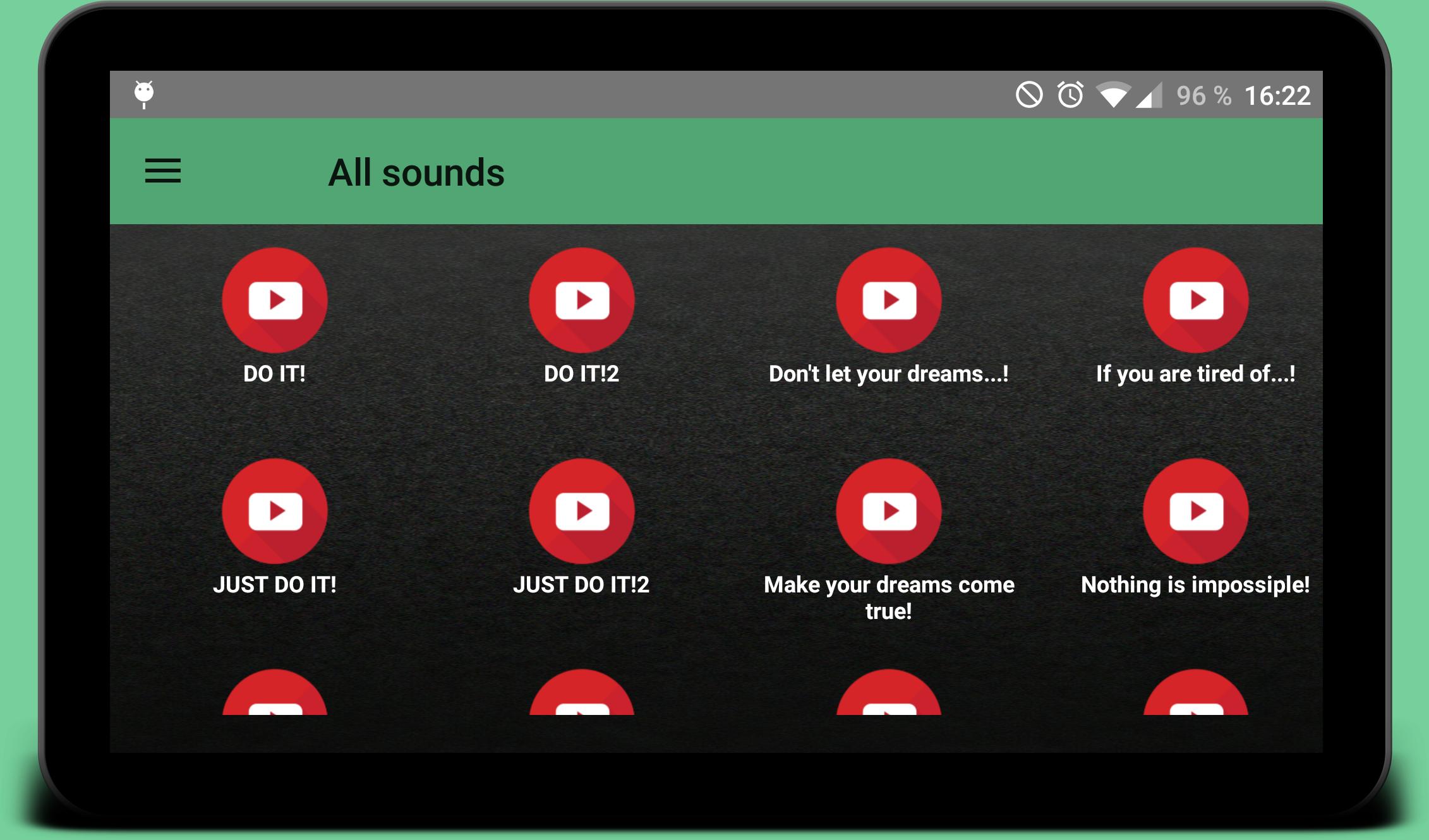Tap the Android debug notification icon
Viewport: 1429px width, 840px height.
pos(144,95)
